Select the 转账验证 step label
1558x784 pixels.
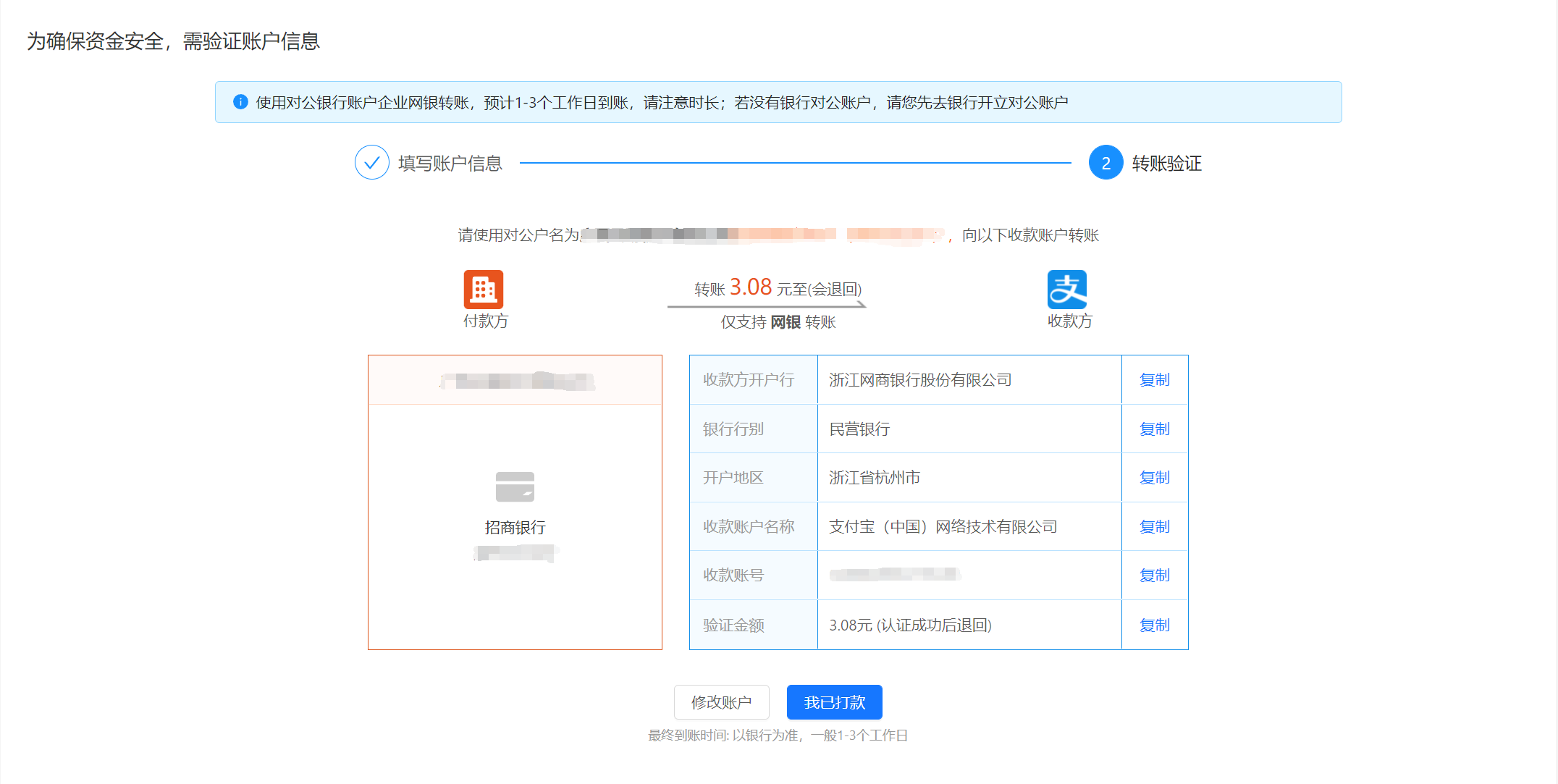1167,164
